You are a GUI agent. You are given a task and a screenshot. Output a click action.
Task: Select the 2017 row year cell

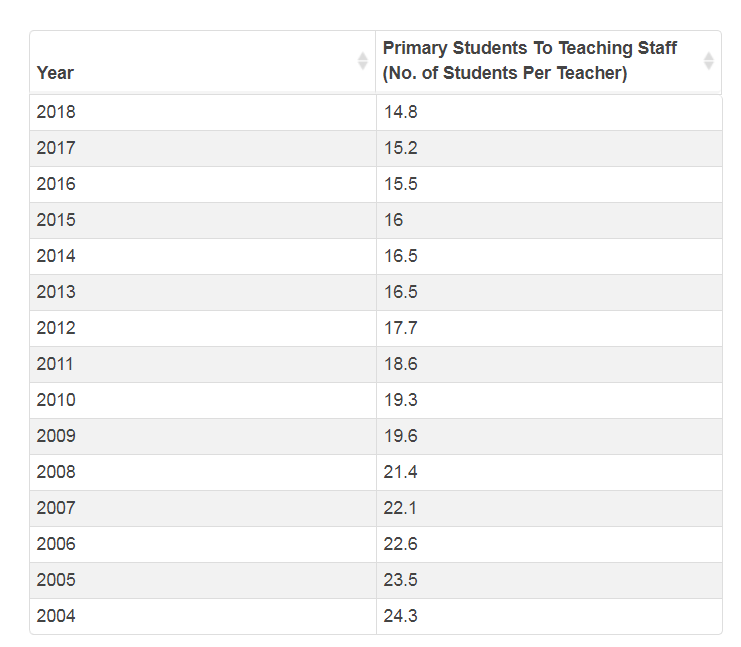coord(56,148)
